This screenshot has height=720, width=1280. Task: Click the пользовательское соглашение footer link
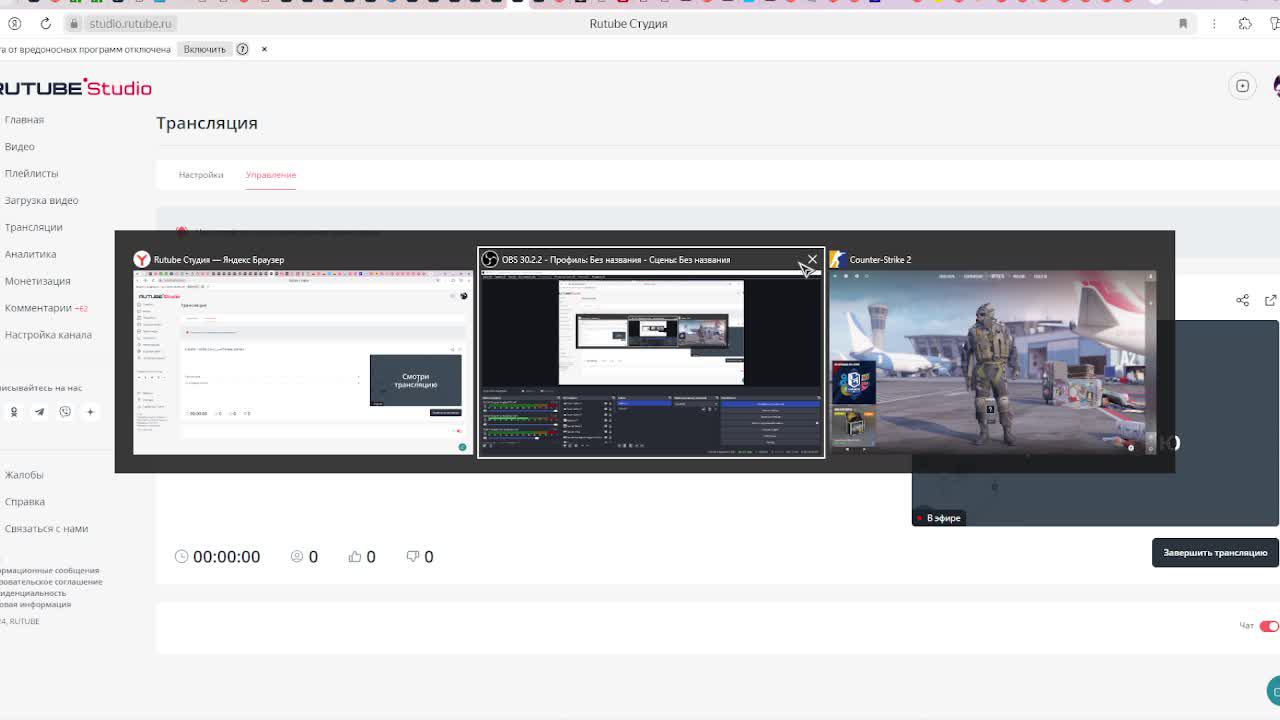[51, 582]
